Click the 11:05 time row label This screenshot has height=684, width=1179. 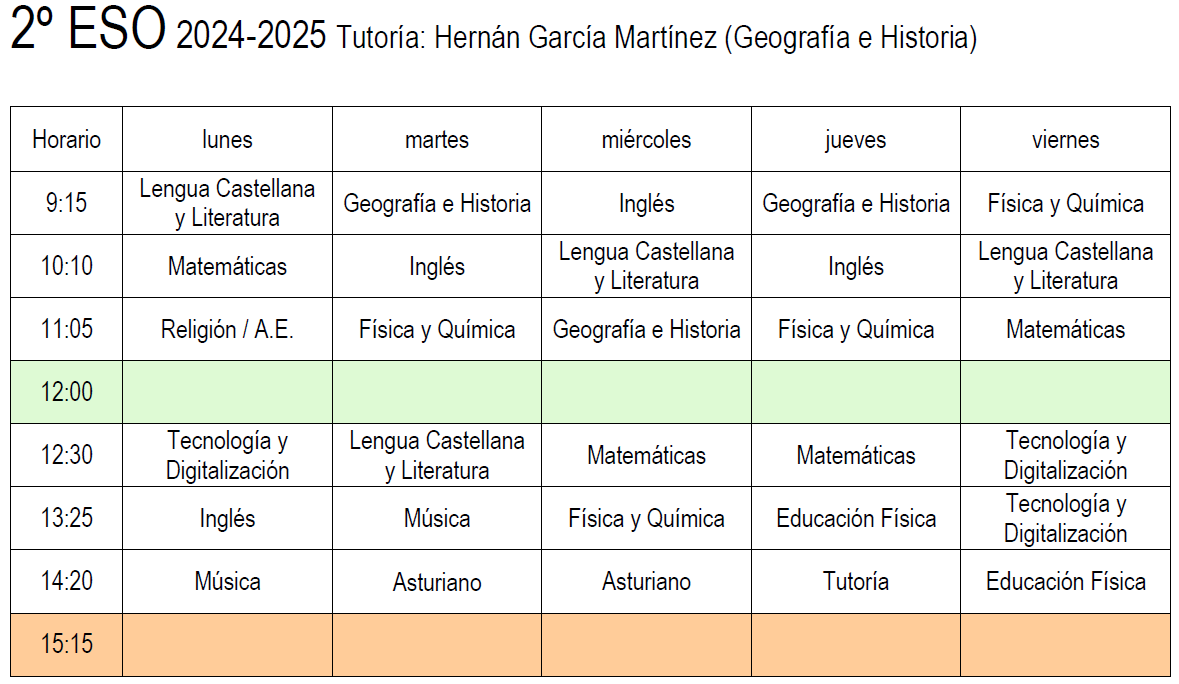[66, 330]
